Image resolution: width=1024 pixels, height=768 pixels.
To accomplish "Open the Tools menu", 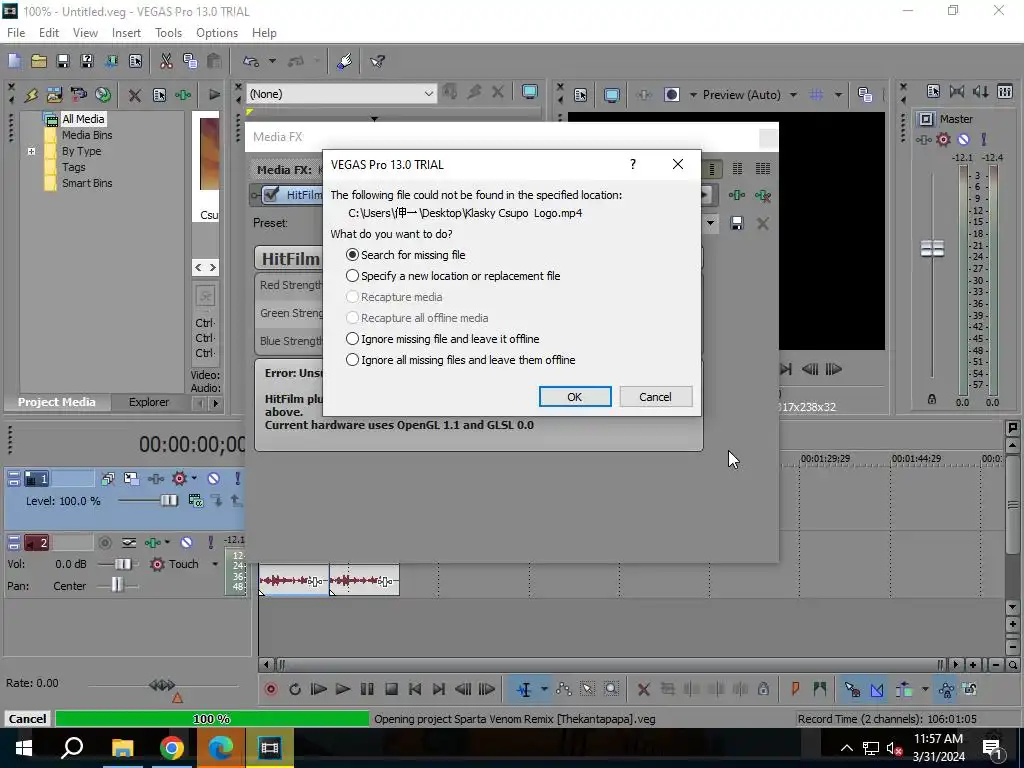I will pyautogui.click(x=168, y=33).
